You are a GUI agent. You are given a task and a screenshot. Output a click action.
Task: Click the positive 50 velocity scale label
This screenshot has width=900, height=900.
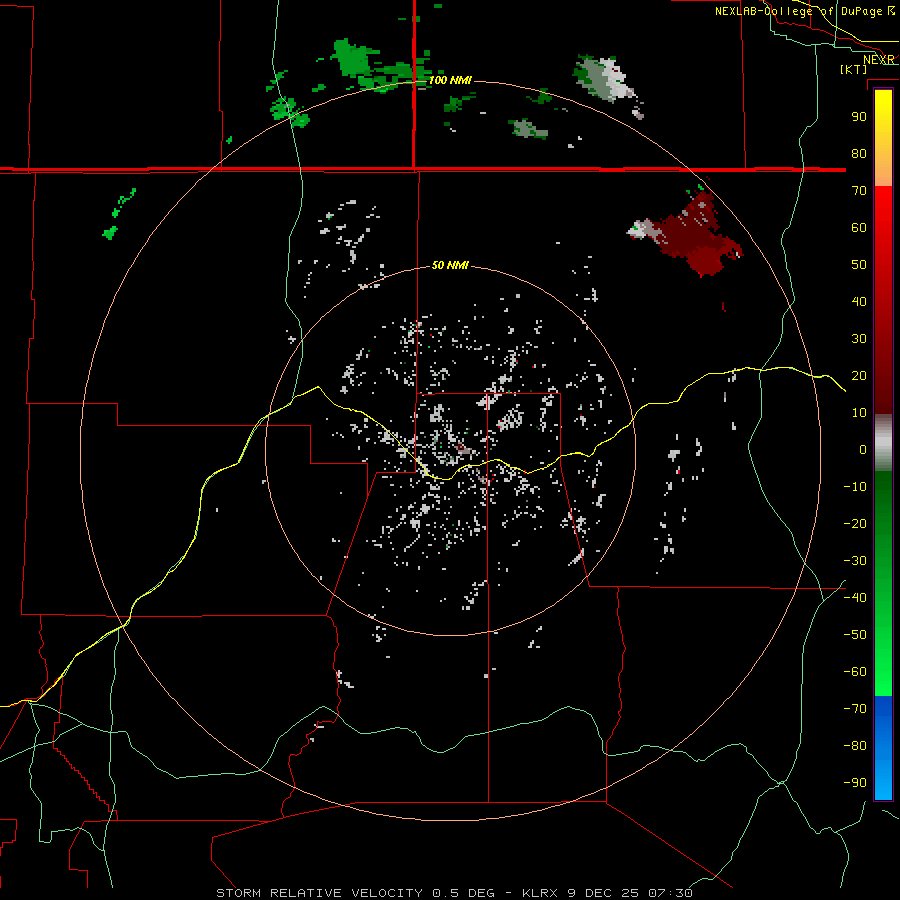click(859, 265)
